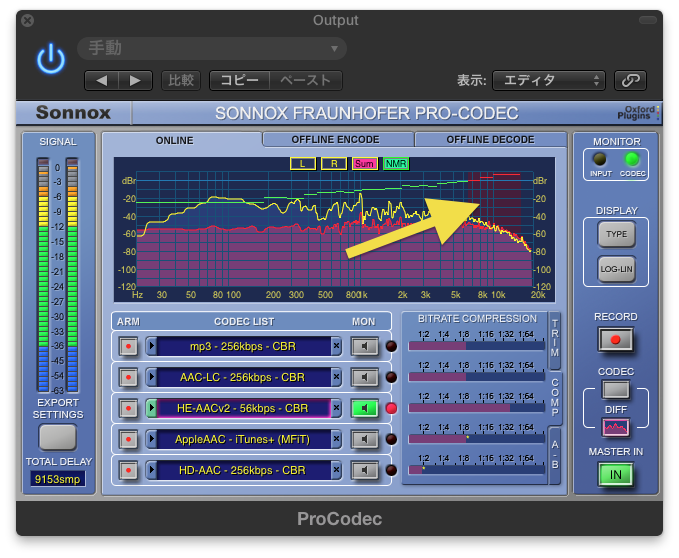Toggle the R channel display
Image resolution: width=679 pixels, height=558 pixels.
334,164
